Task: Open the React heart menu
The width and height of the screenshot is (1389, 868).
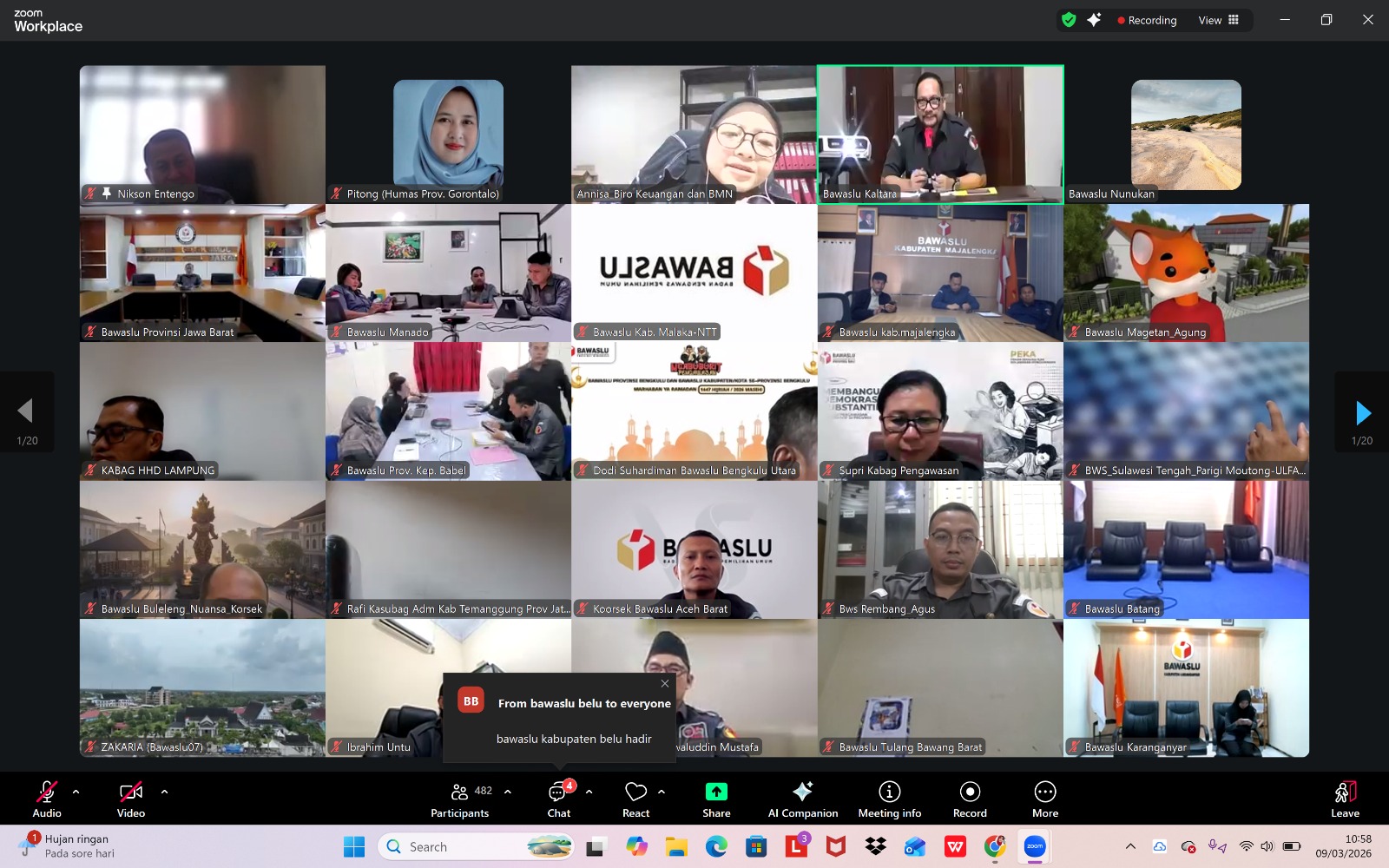Action: pos(636,799)
